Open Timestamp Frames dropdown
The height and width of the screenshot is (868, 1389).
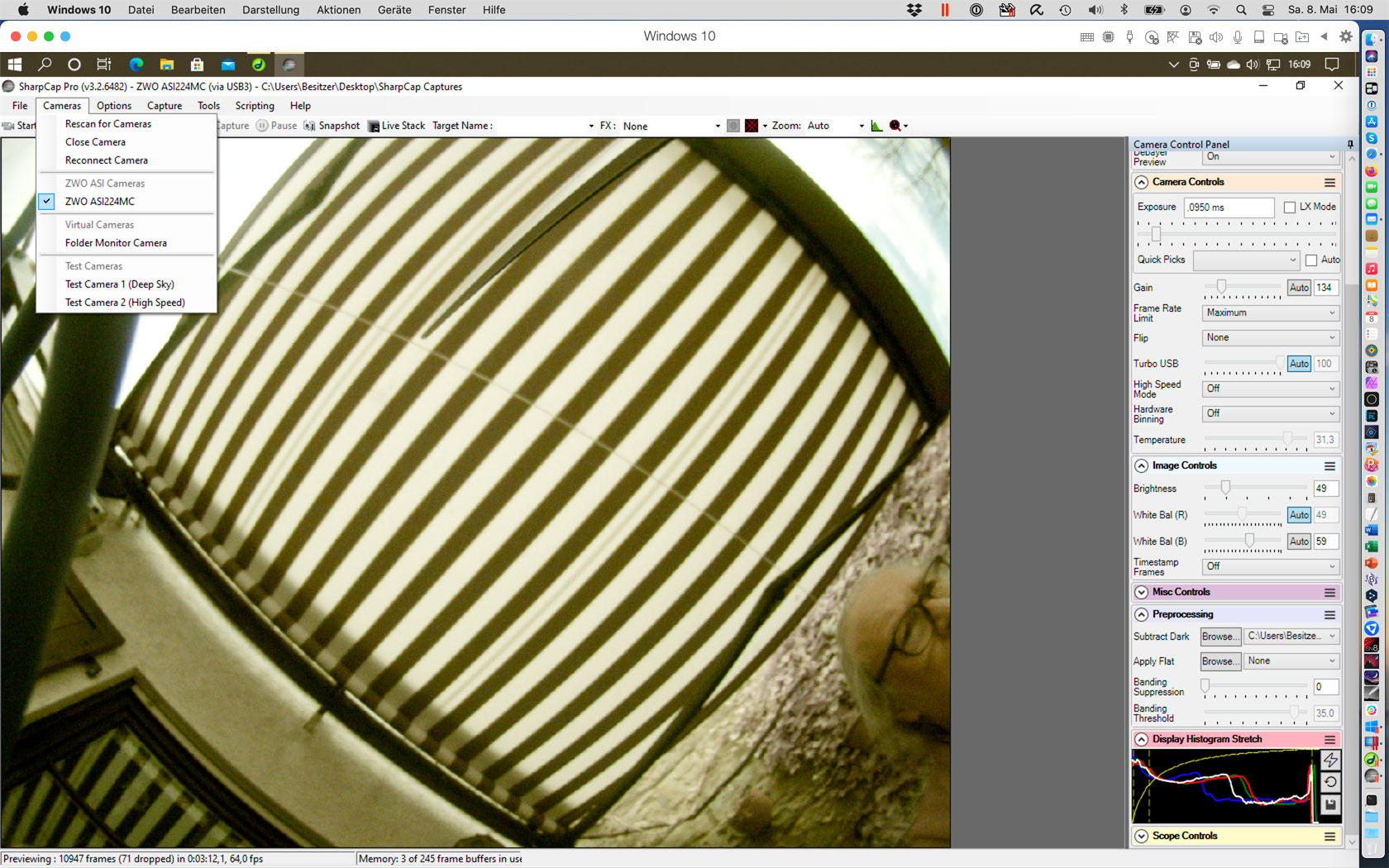pos(1270,566)
